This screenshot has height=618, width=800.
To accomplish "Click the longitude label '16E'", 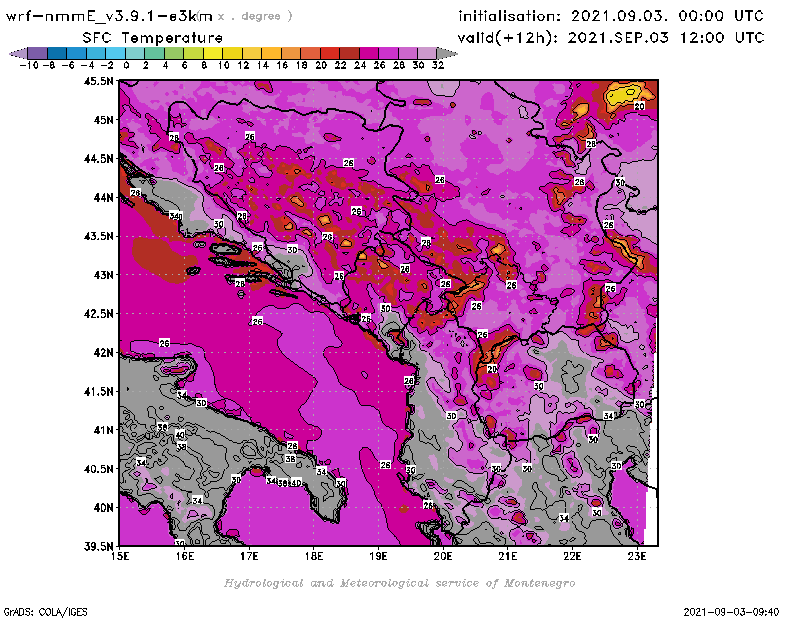I will (185, 556).
